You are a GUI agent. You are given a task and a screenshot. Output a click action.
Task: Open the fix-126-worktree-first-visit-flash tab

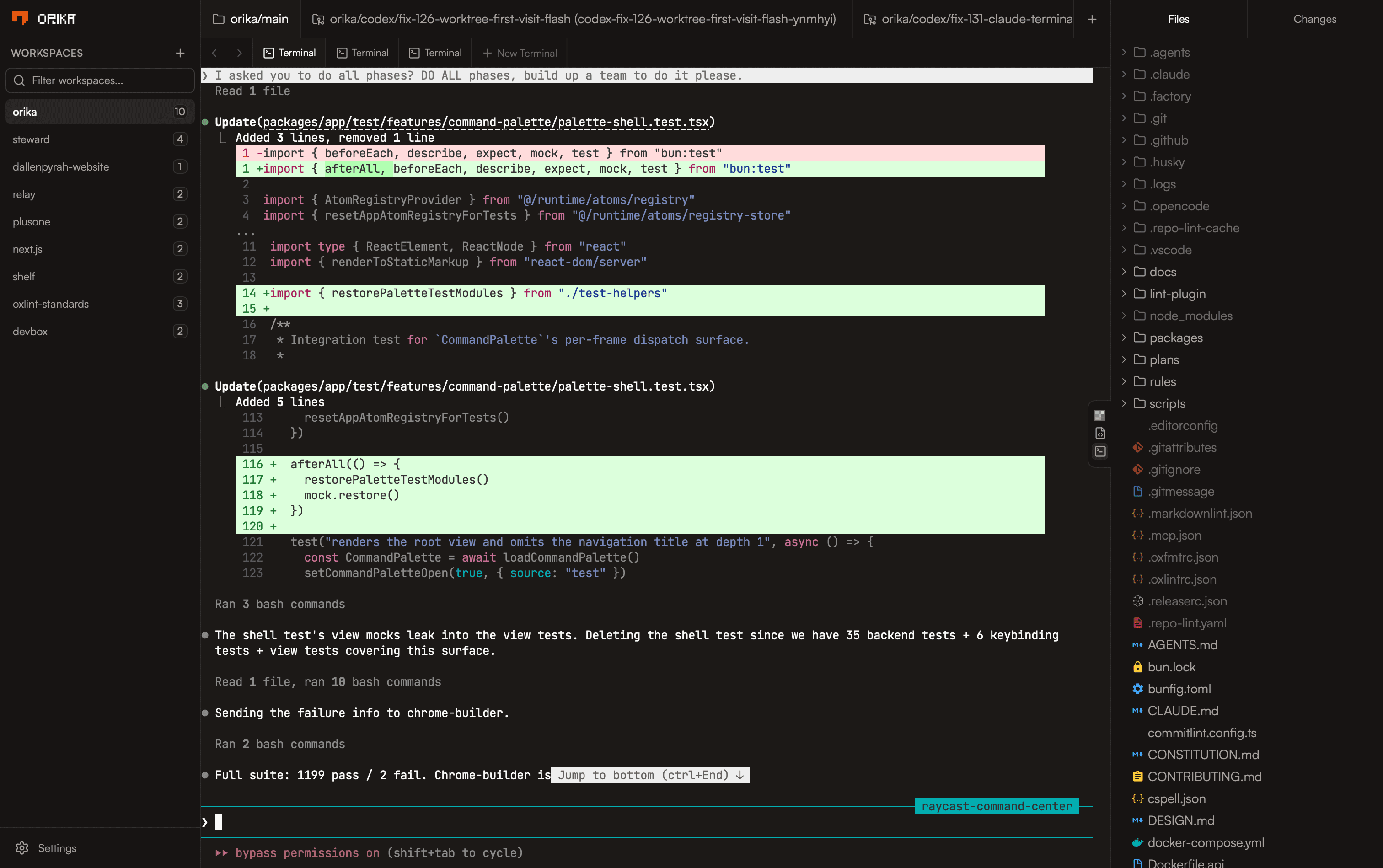[x=576, y=19]
